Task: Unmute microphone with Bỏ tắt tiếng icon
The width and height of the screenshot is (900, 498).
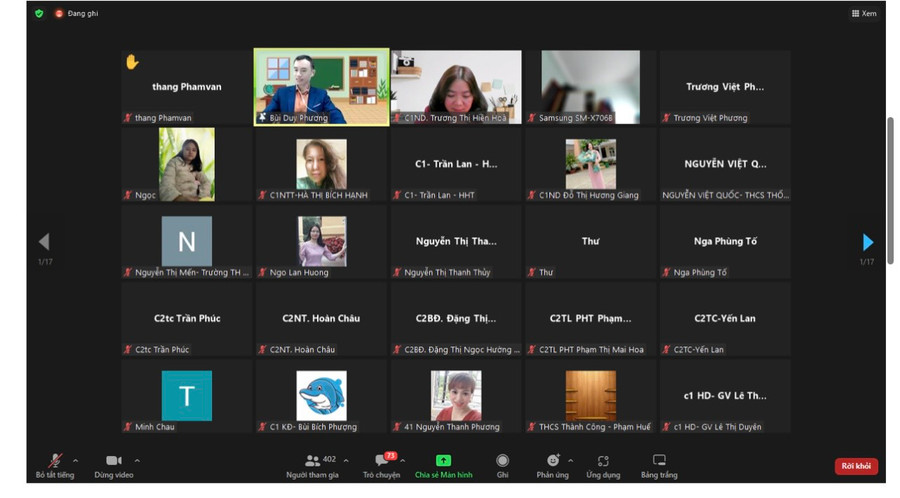Action: click(55, 461)
